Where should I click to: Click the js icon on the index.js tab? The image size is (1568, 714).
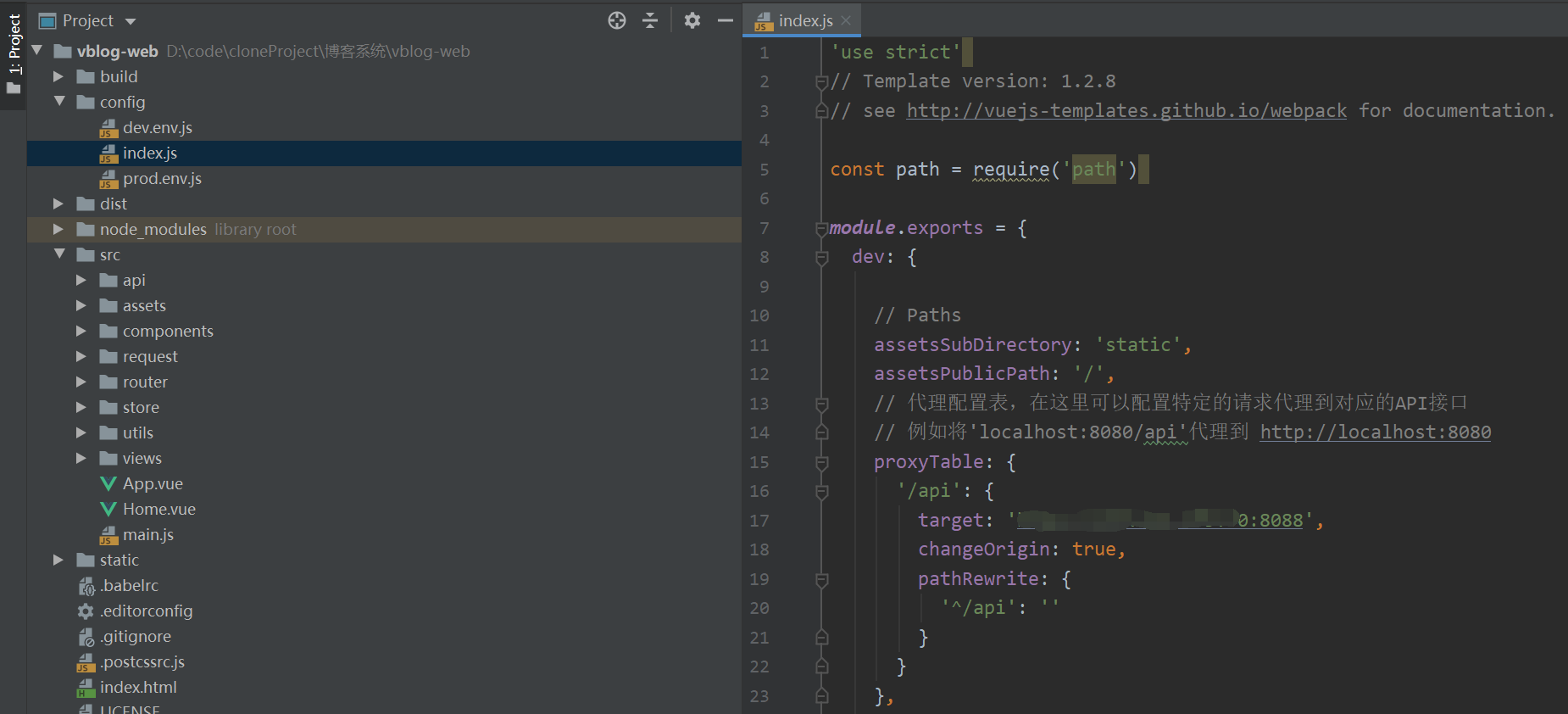tap(764, 21)
